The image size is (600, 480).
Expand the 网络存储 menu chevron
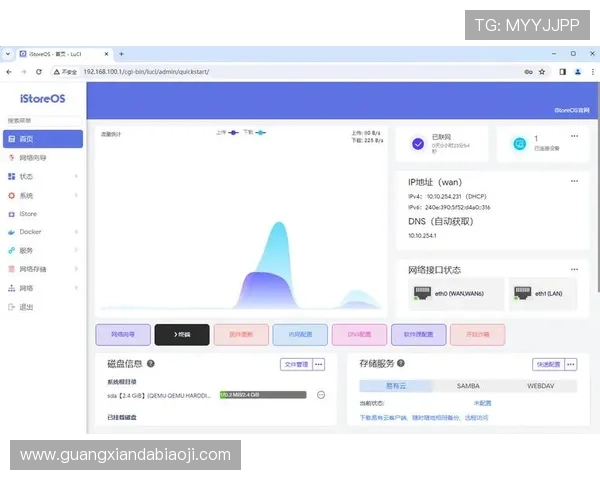tap(76, 269)
